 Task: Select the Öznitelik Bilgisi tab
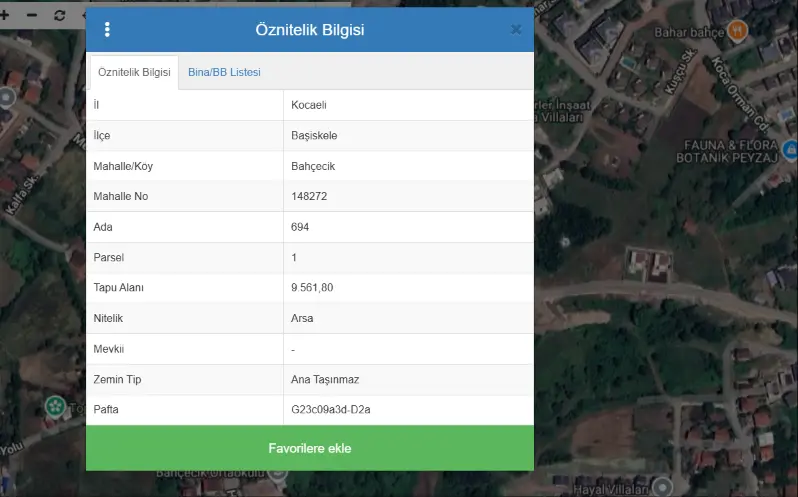tap(134, 72)
